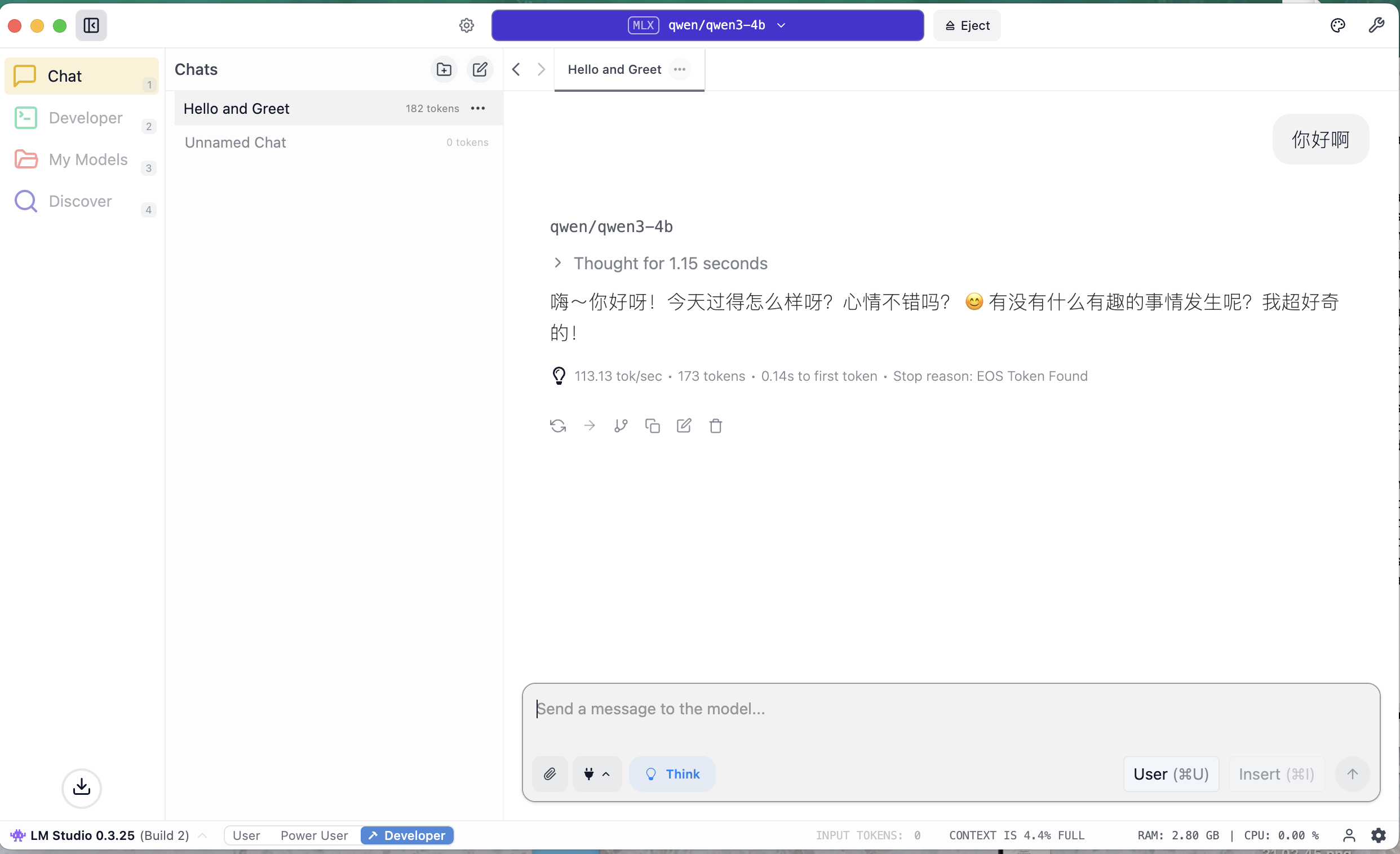Continue the assistant message arrow

(x=589, y=426)
